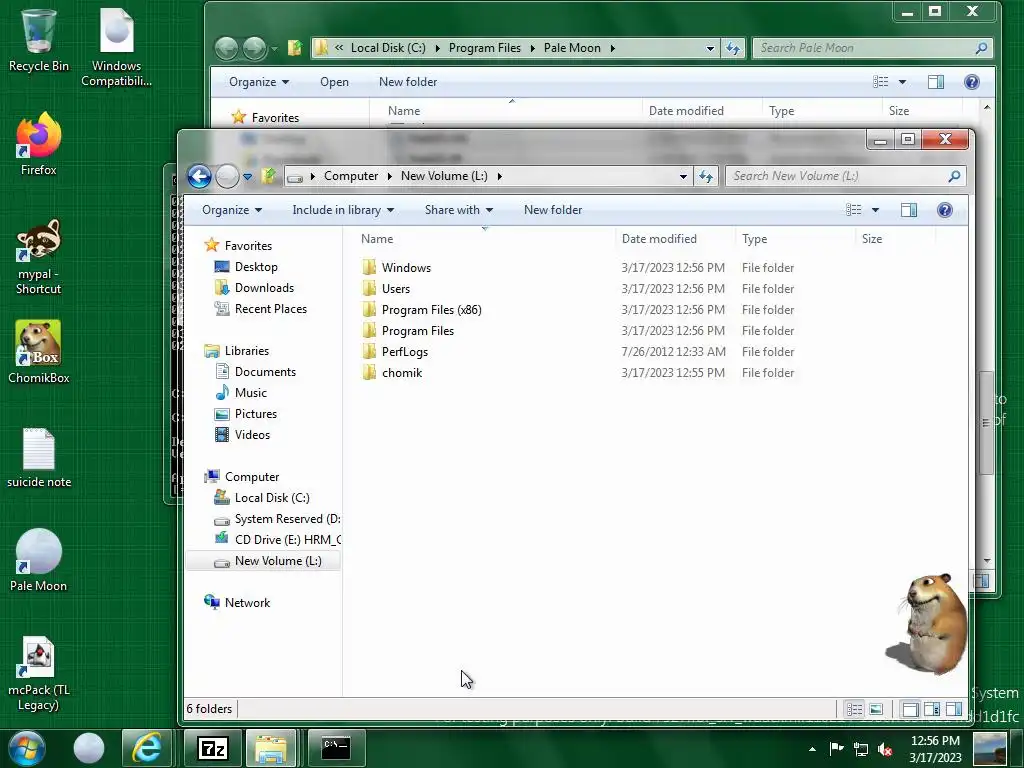Launch the Pale Moon desktop shortcut
The width and height of the screenshot is (1024, 768).
click(39, 560)
